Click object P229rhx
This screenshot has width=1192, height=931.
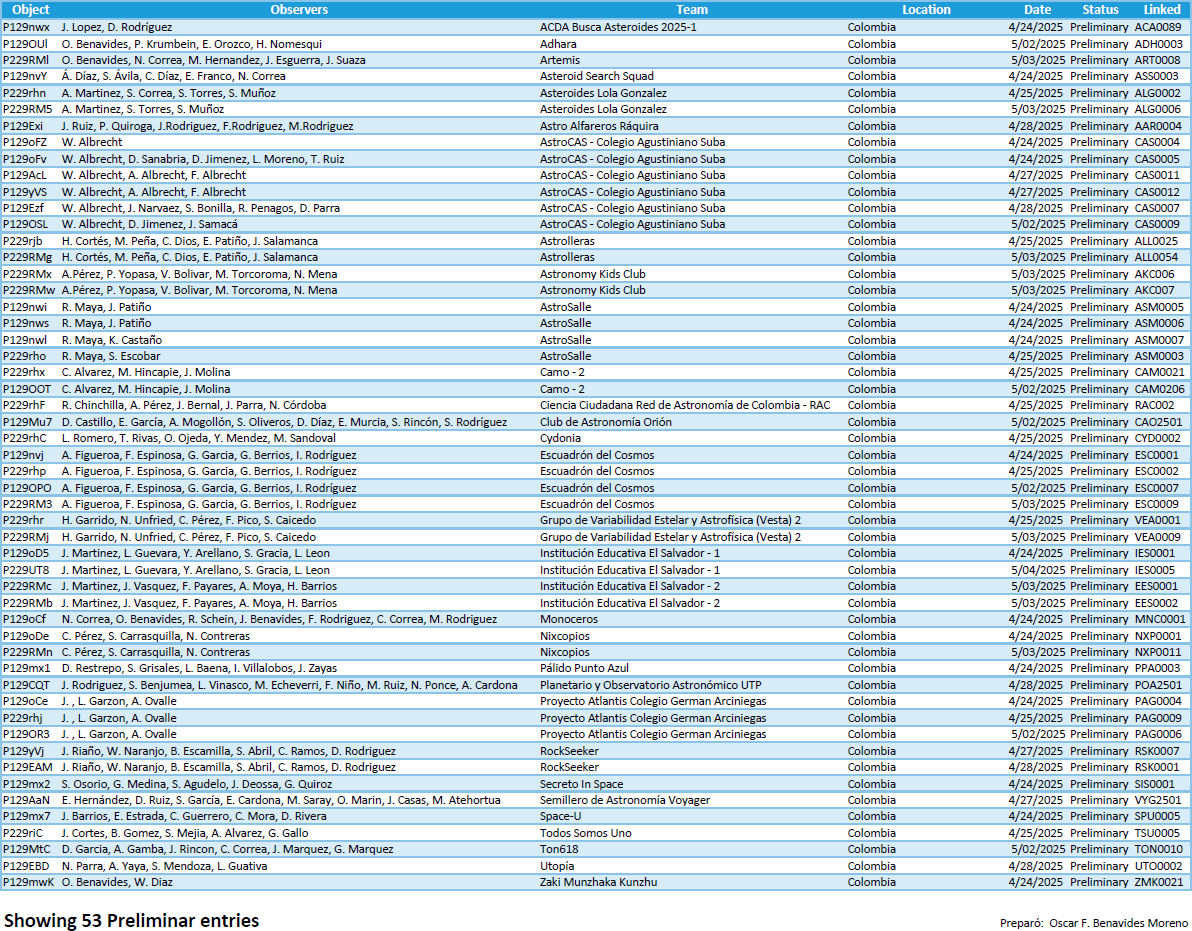point(24,372)
